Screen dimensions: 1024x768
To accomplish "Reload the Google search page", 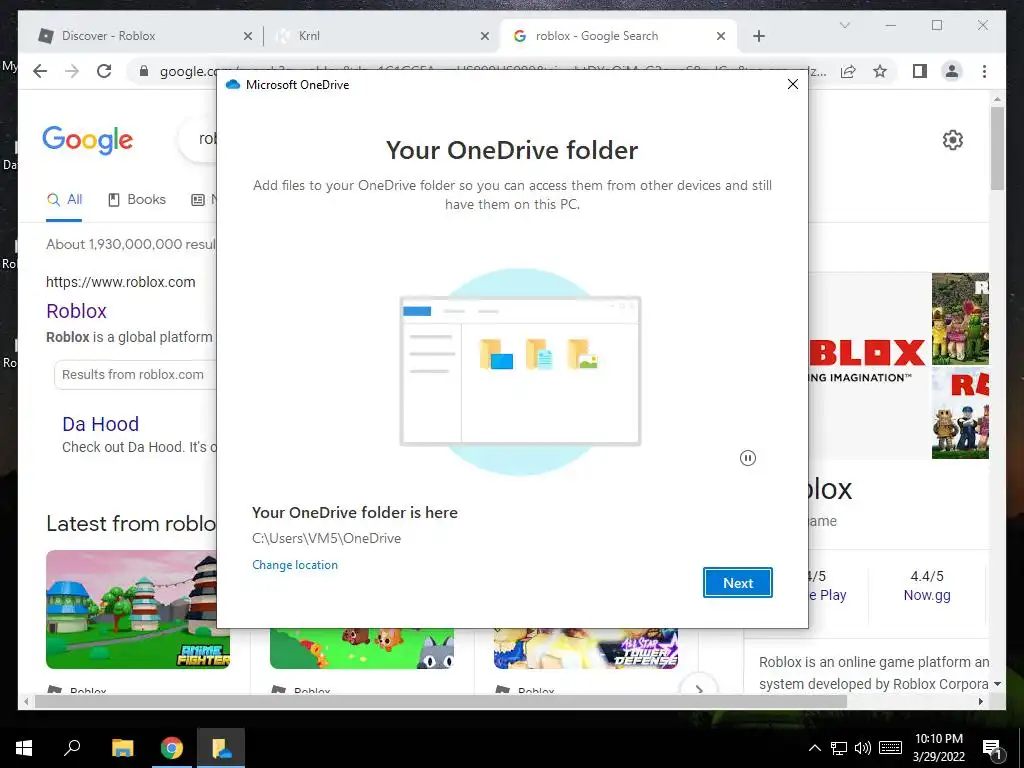I will tap(104, 71).
